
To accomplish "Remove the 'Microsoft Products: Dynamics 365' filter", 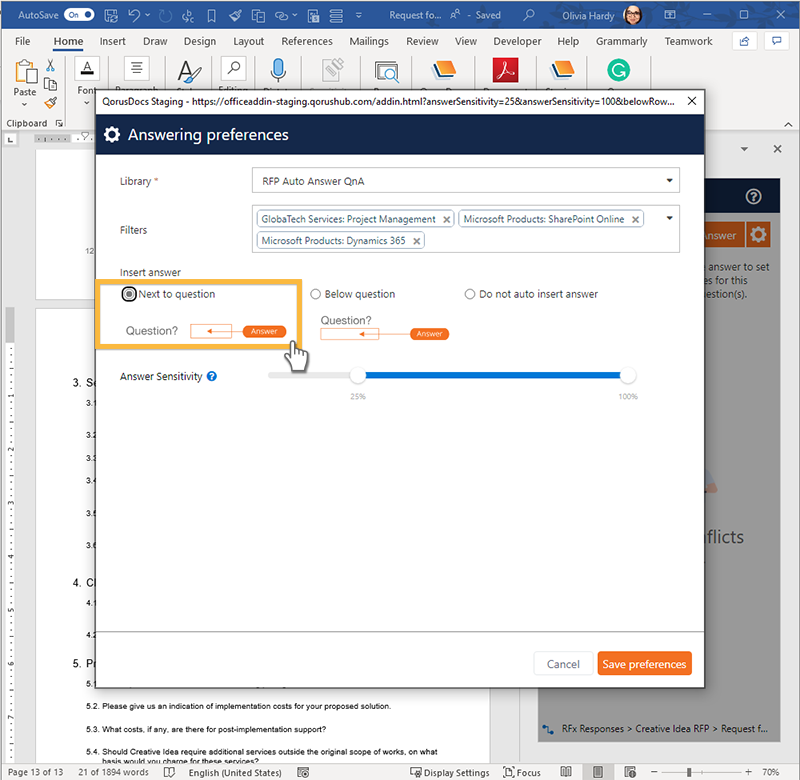I will point(416,241).
